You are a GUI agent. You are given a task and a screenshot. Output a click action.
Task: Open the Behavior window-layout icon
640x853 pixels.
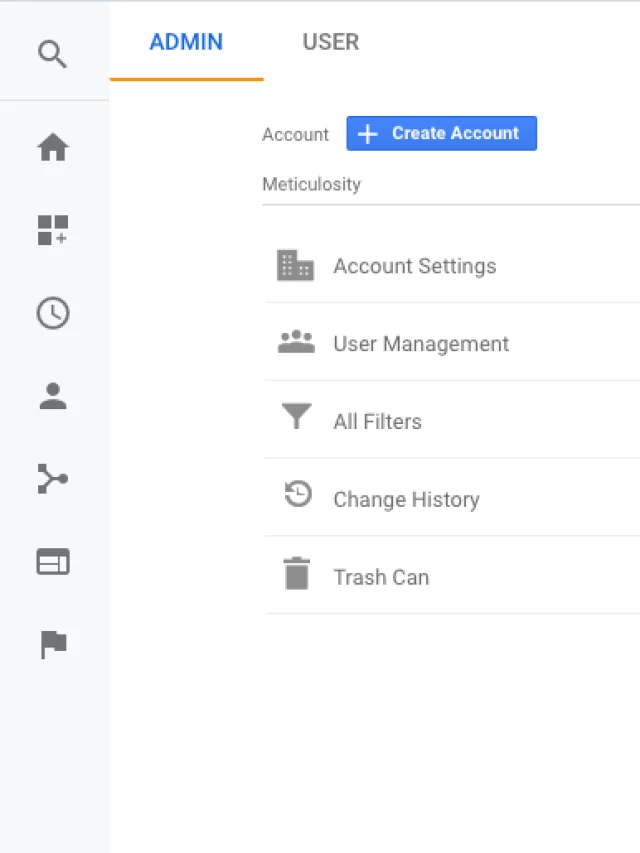(x=53, y=563)
